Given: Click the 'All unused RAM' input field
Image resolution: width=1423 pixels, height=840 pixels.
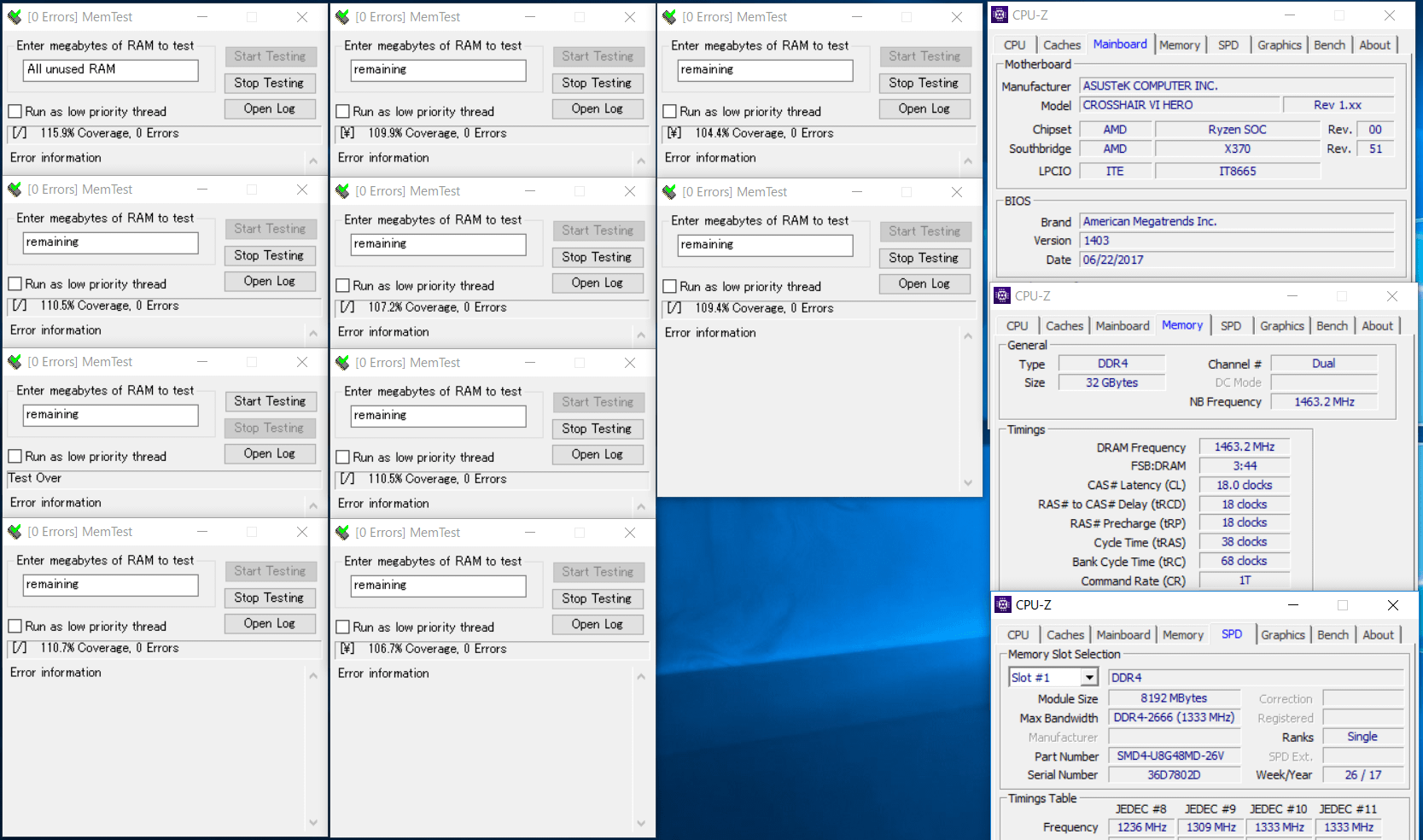Looking at the screenshot, I should (x=110, y=70).
